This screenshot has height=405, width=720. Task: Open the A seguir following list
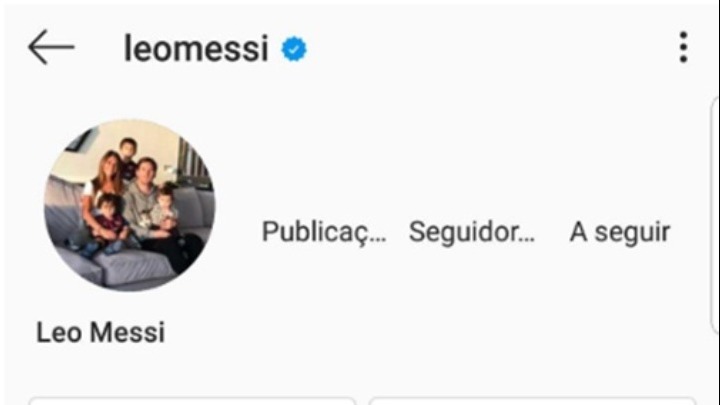(x=620, y=232)
